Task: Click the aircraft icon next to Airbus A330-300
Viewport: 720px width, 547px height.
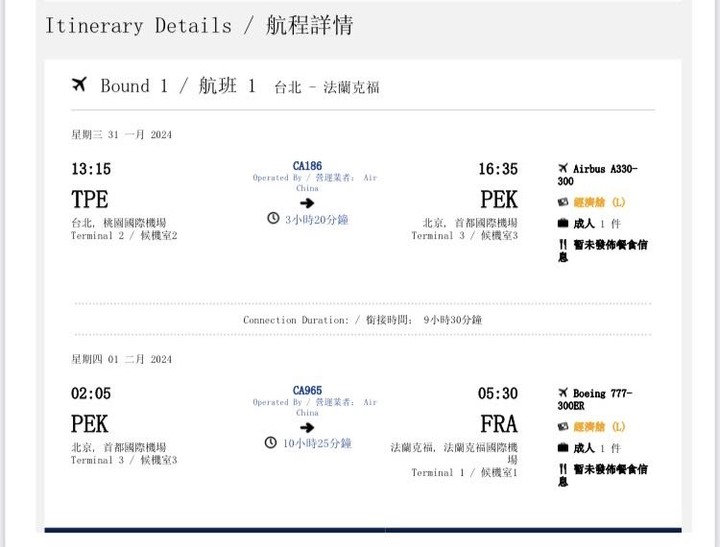Action: point(563,168)
